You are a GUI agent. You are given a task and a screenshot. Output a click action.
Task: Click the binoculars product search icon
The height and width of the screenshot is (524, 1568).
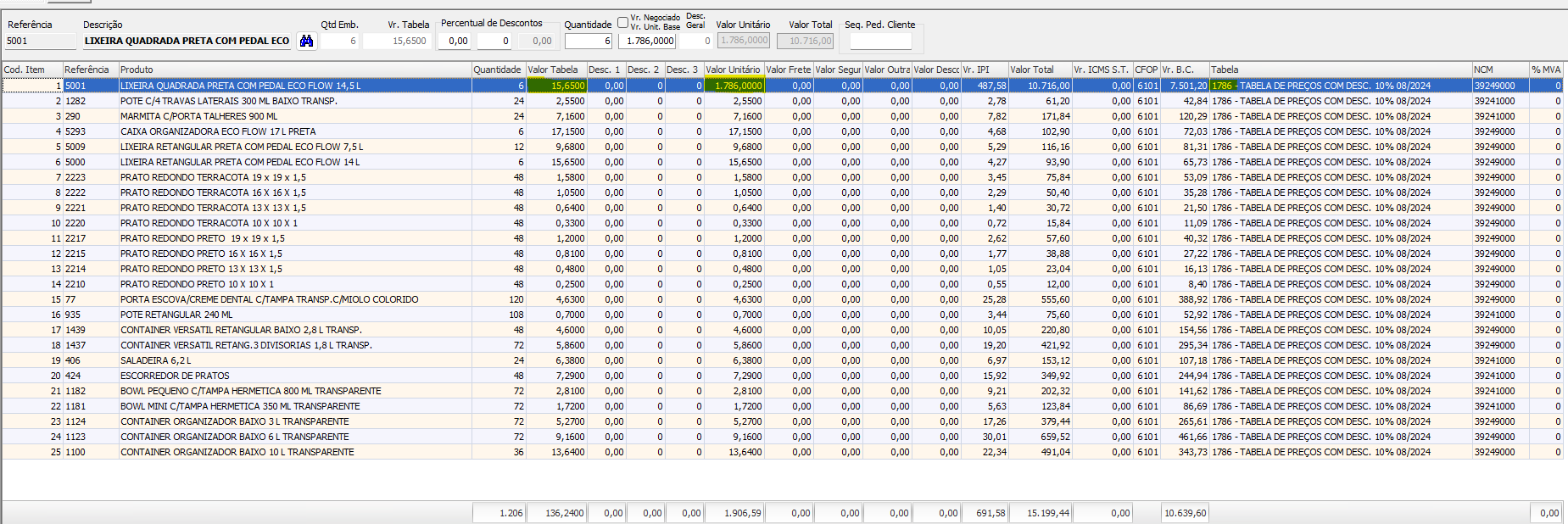pyautogui.click(x=307, y=41)
